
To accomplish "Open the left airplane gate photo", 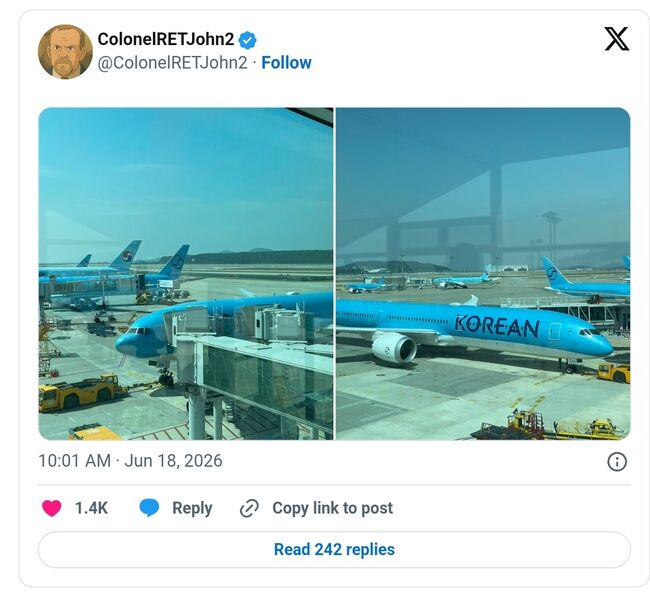I will (186, 274).
